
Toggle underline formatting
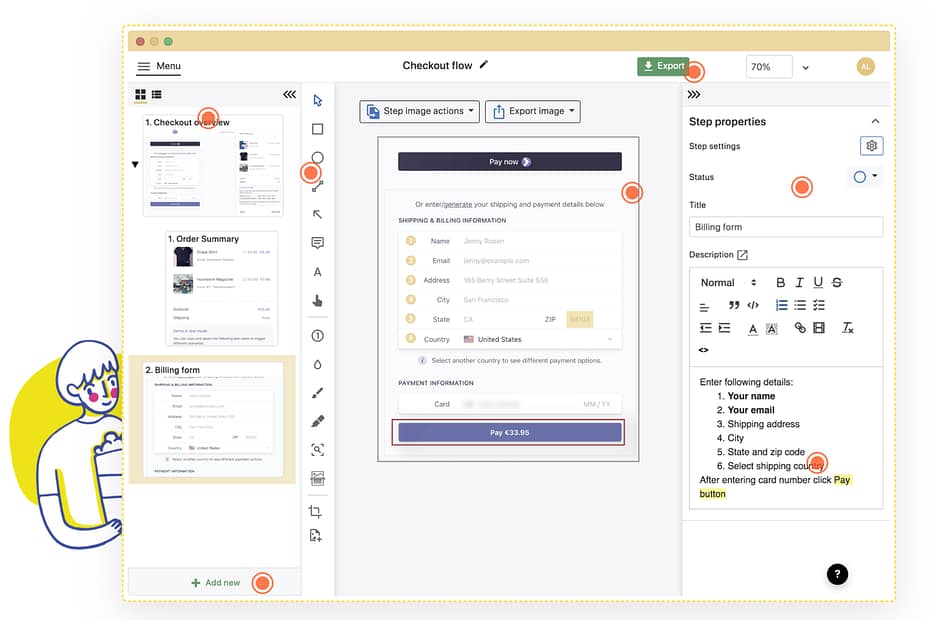pos(818,282)
